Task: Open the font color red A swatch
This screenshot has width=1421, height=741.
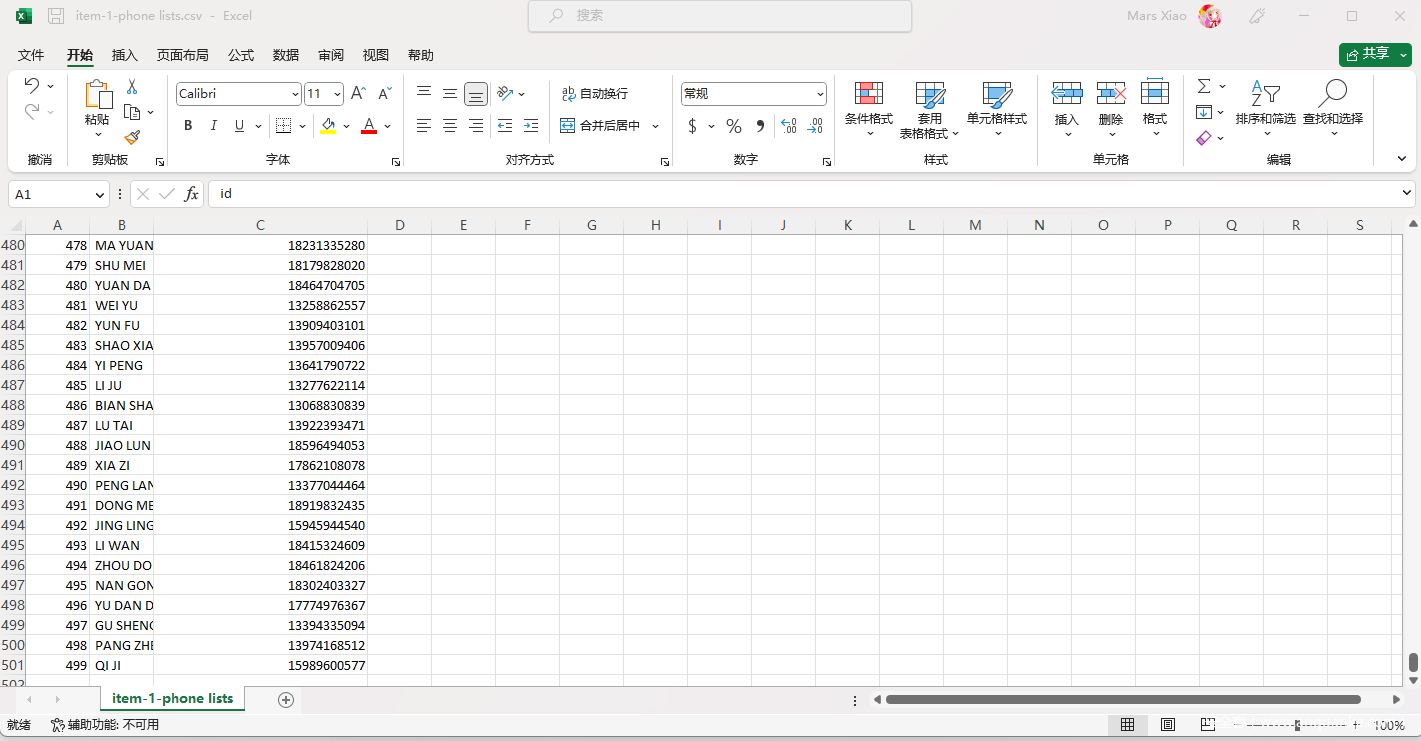Action: coord(368,126)
